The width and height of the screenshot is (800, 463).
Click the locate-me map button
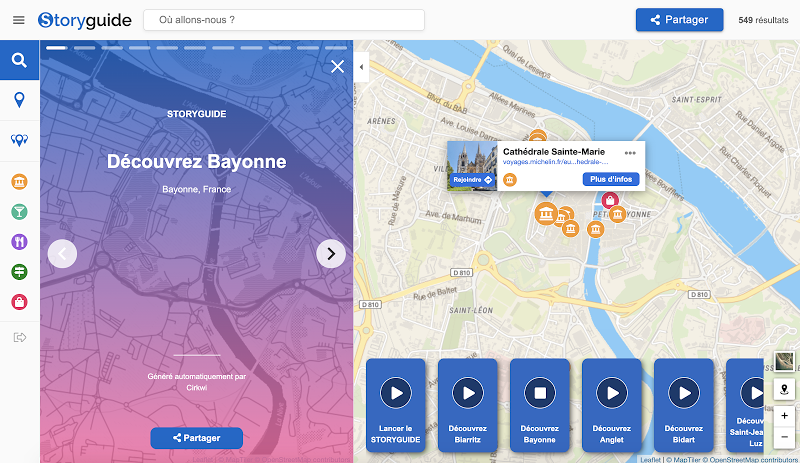(x=784, y=390)
